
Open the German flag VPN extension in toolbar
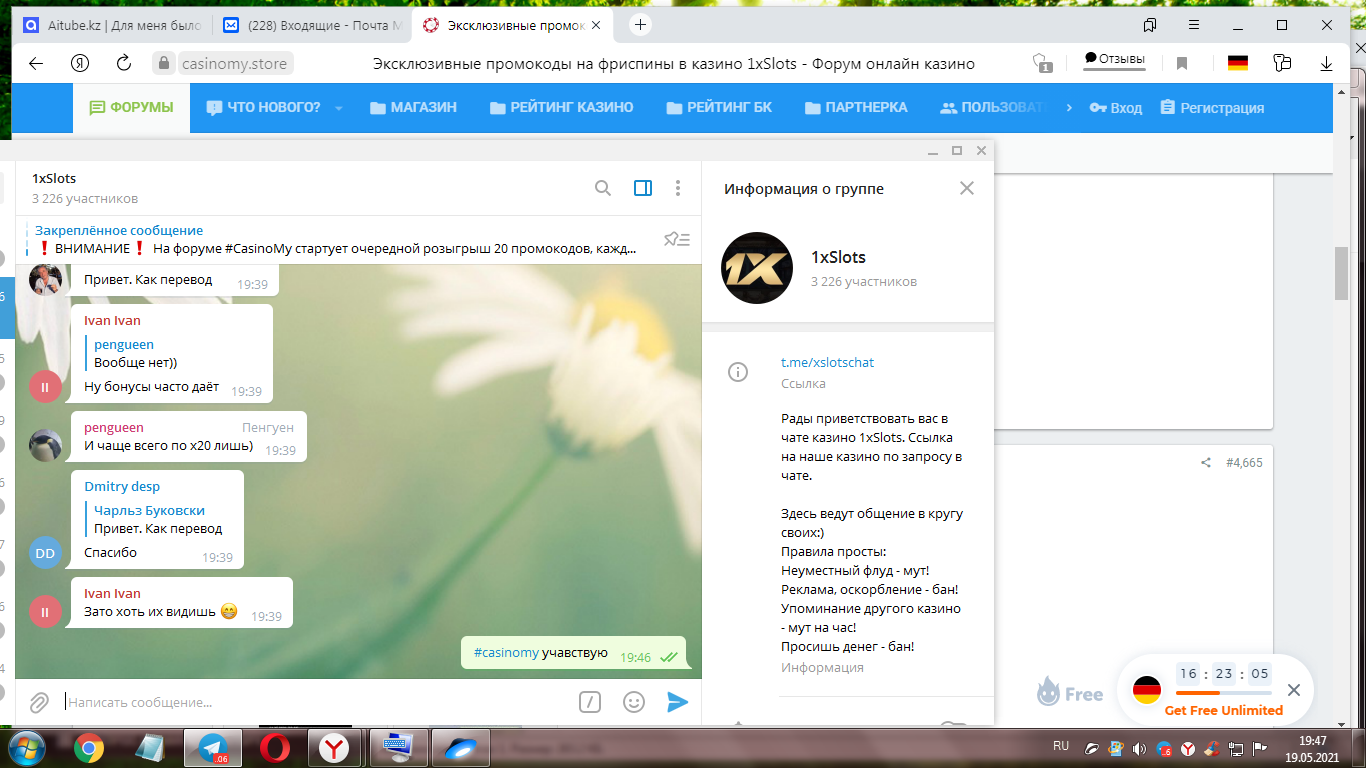coord(1238,63)
